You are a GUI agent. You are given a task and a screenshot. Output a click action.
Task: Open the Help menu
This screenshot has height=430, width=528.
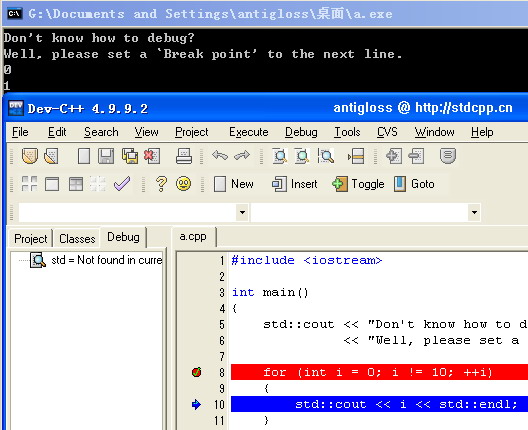[482, 132]
